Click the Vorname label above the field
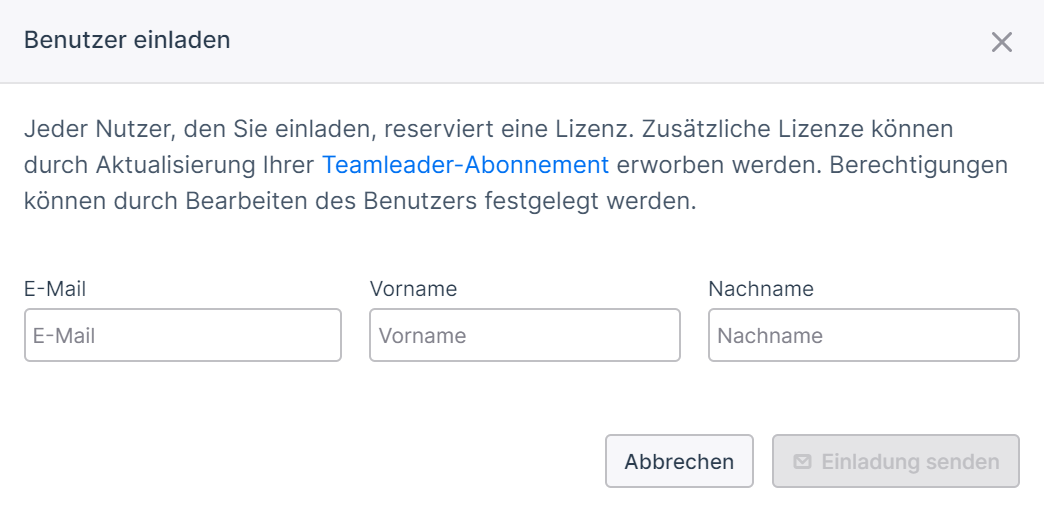Screen dimensions: 1044x509 tap(413, 288)
